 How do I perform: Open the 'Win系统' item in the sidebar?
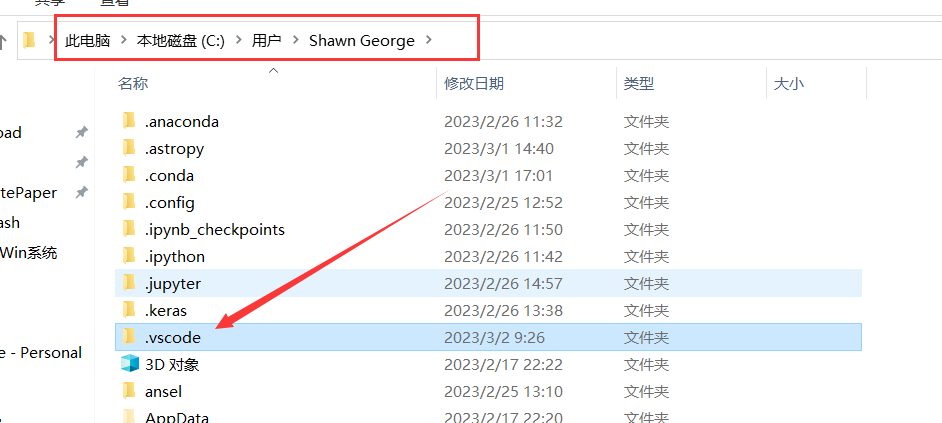[29, 253]
